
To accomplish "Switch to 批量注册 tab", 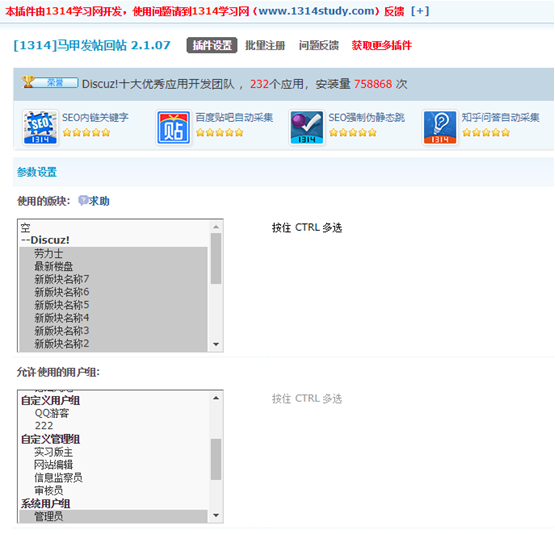I will 265,45.
